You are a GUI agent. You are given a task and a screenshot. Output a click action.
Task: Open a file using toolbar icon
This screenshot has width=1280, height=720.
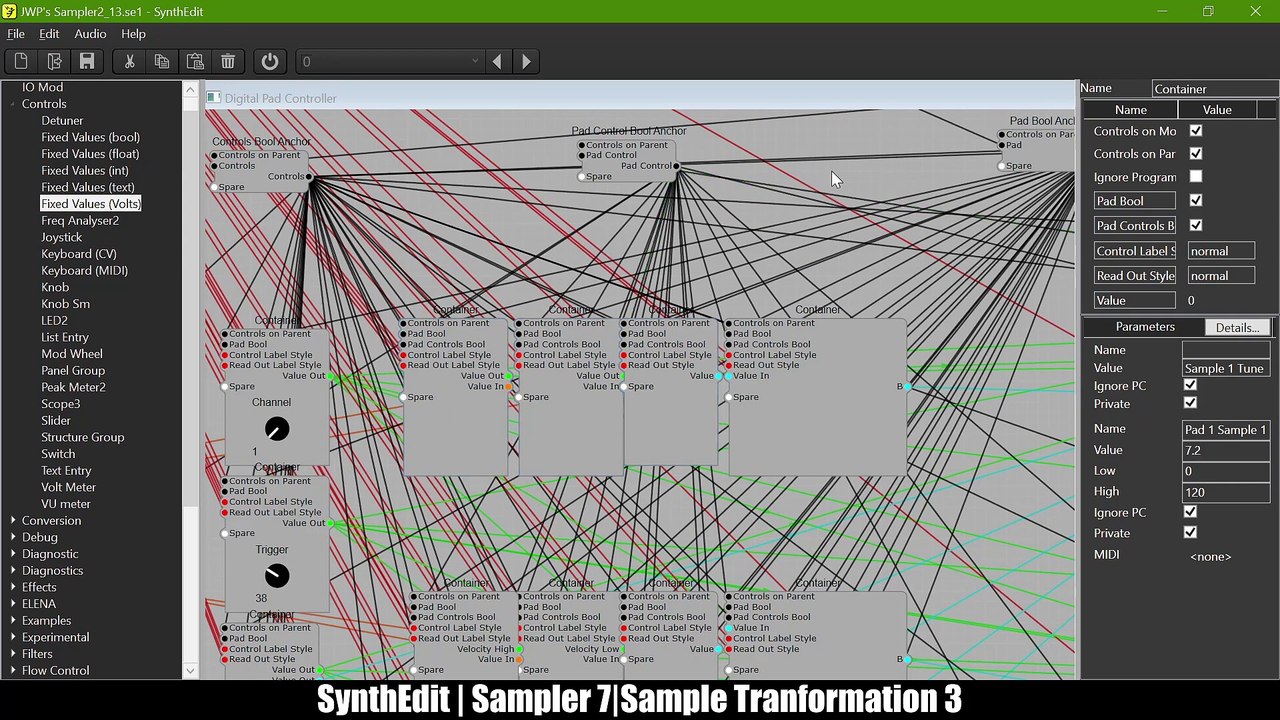click(x=54, y=61)
